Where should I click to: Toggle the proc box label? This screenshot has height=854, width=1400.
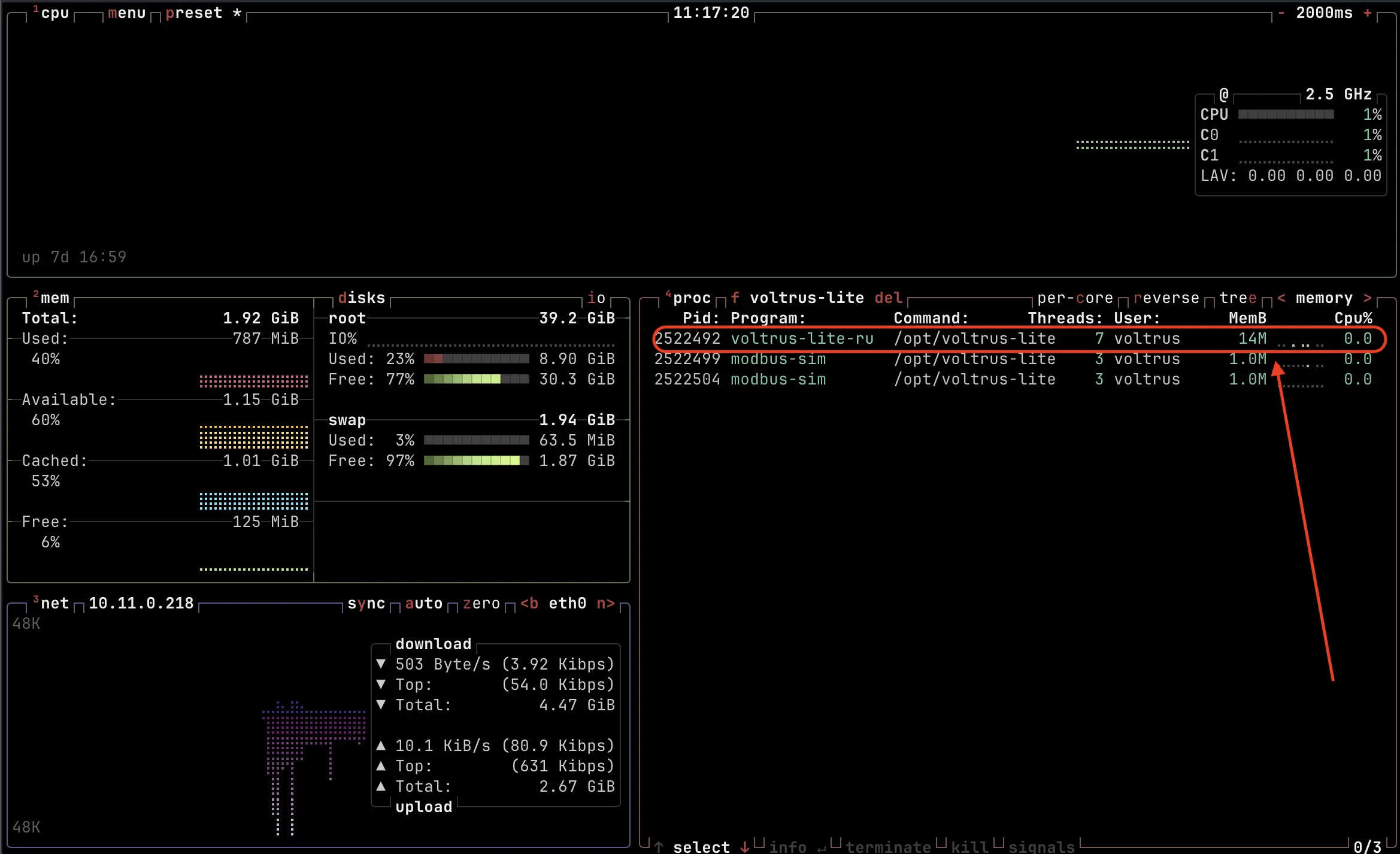688,298
